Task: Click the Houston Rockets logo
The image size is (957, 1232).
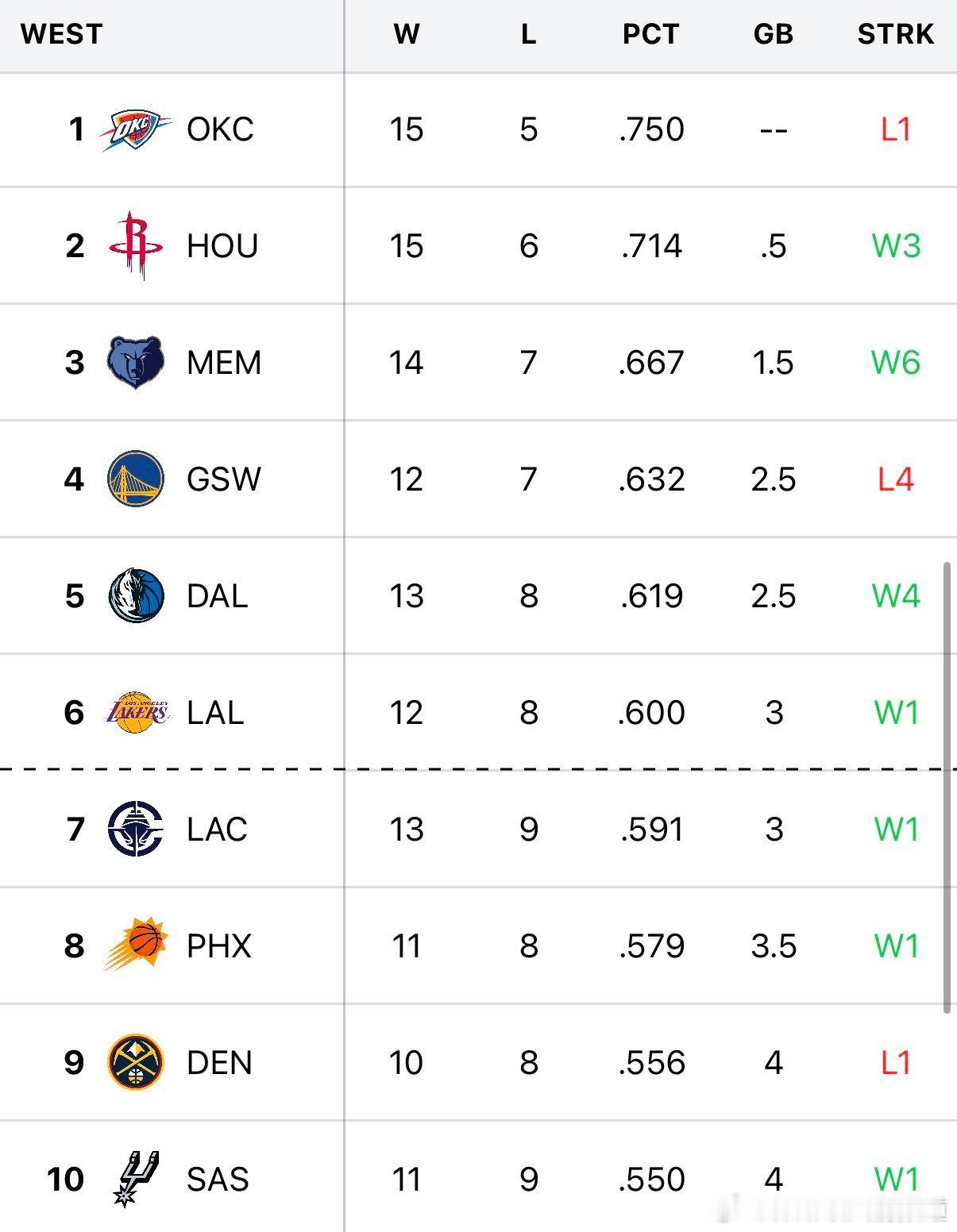Action: pos(136,246)
